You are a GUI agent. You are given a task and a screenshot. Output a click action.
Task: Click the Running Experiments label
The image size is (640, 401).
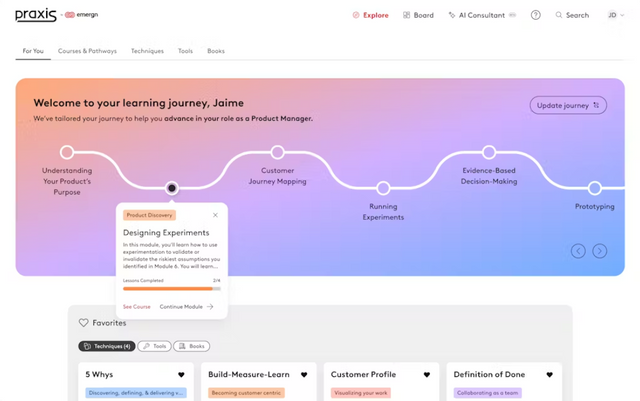(383, 212)
